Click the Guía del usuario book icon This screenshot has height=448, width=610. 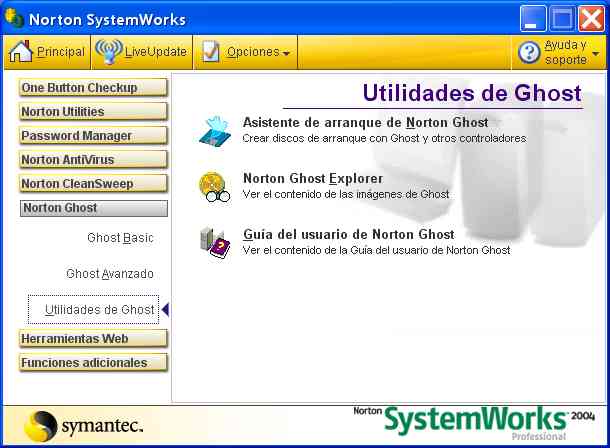coord(215,243)
